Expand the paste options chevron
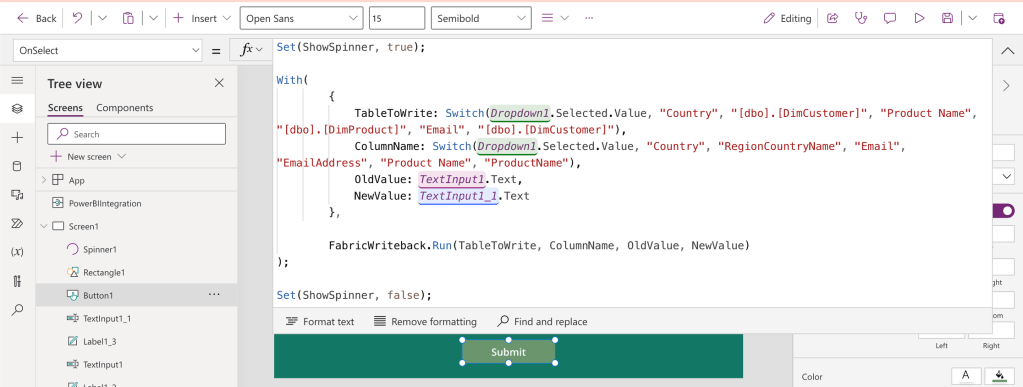The image size is (1023, 387). (x=153, y=18)
